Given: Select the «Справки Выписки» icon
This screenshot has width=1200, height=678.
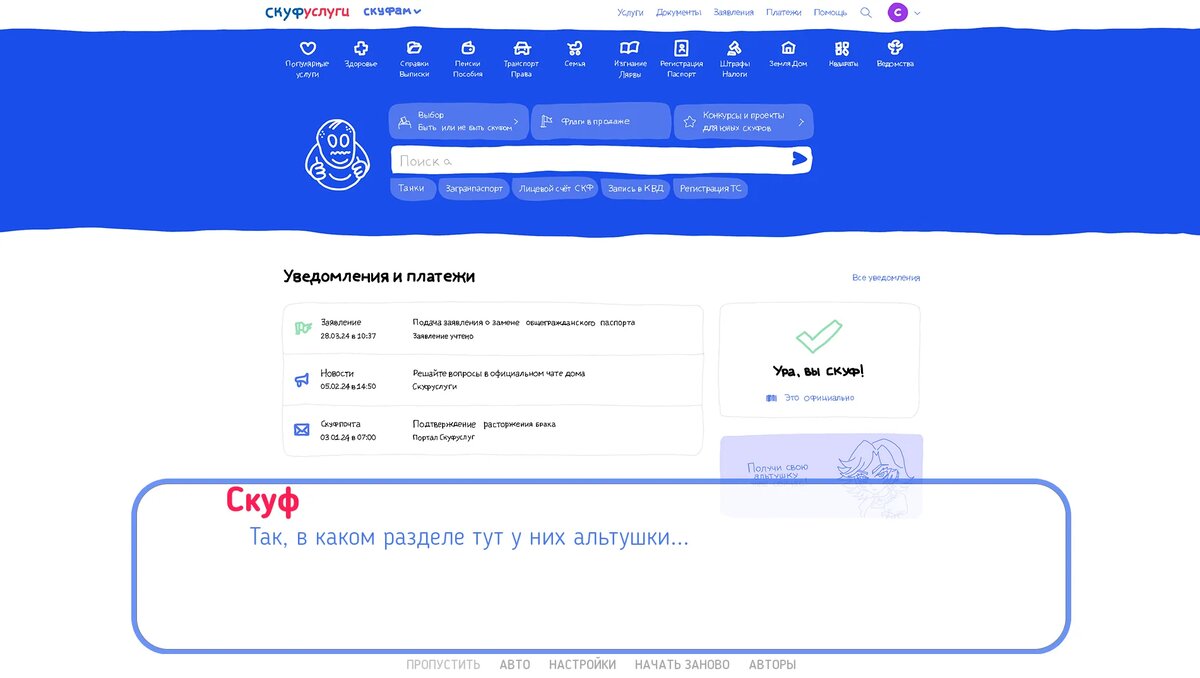Looking at the screenshot, I should tap(414, 55).
